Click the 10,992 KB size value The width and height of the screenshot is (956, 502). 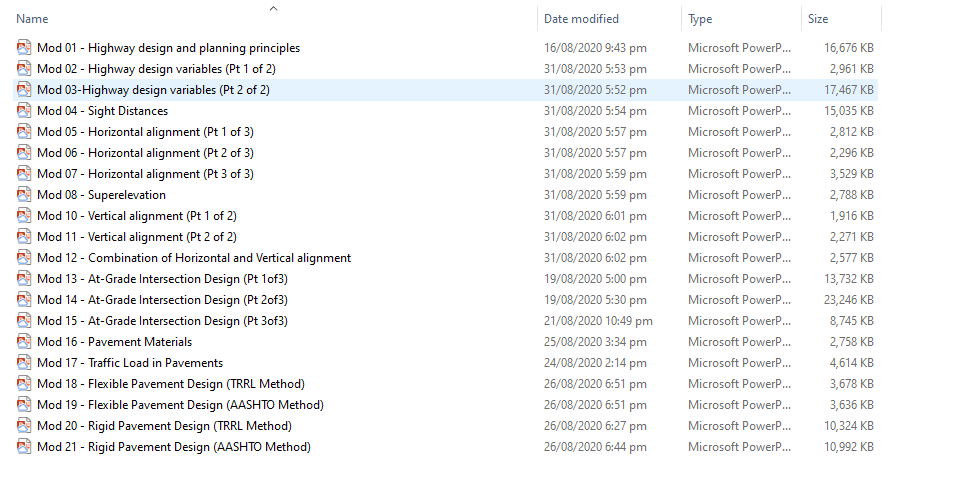[x=849, y=447]
